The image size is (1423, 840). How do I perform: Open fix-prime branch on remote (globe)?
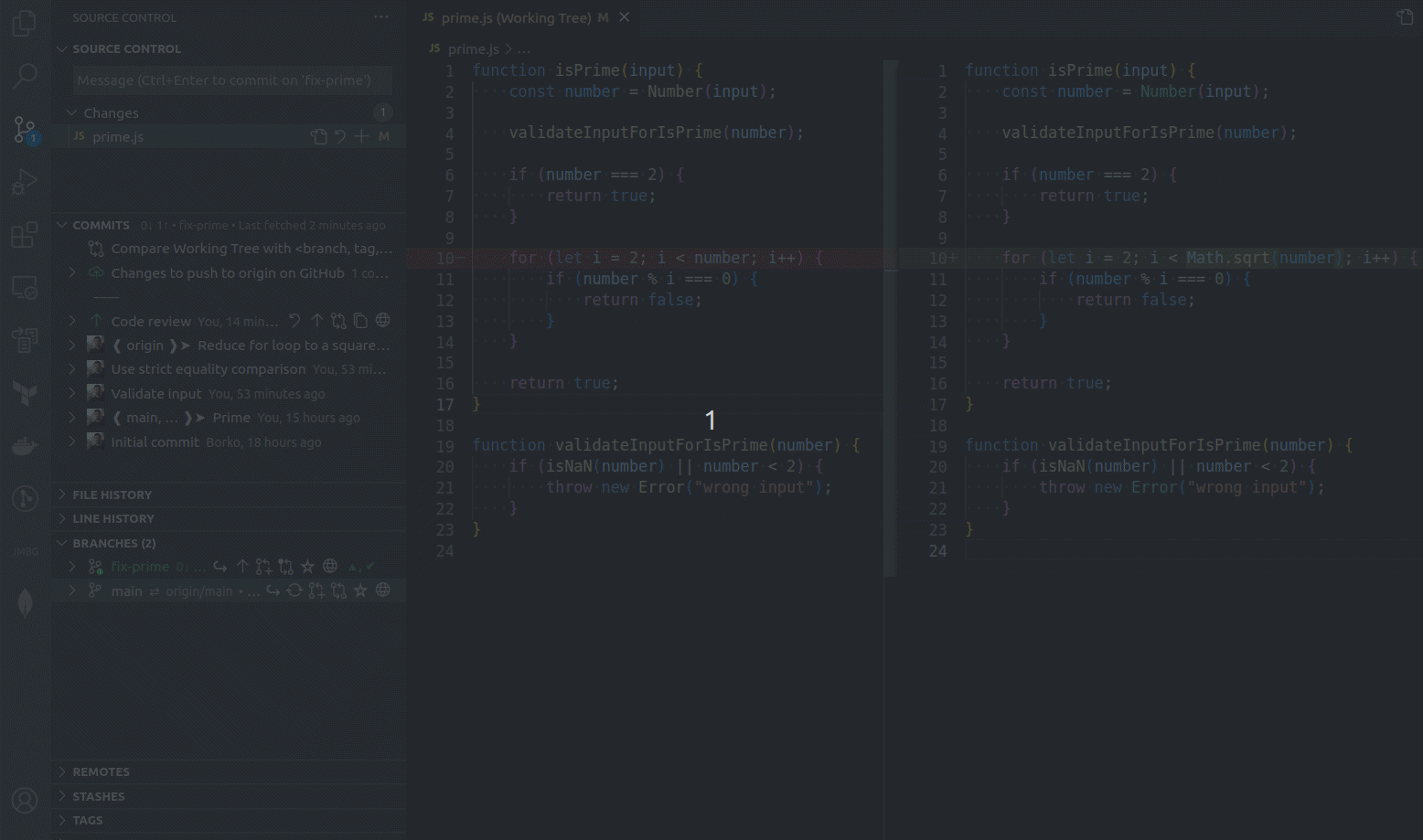330,567
